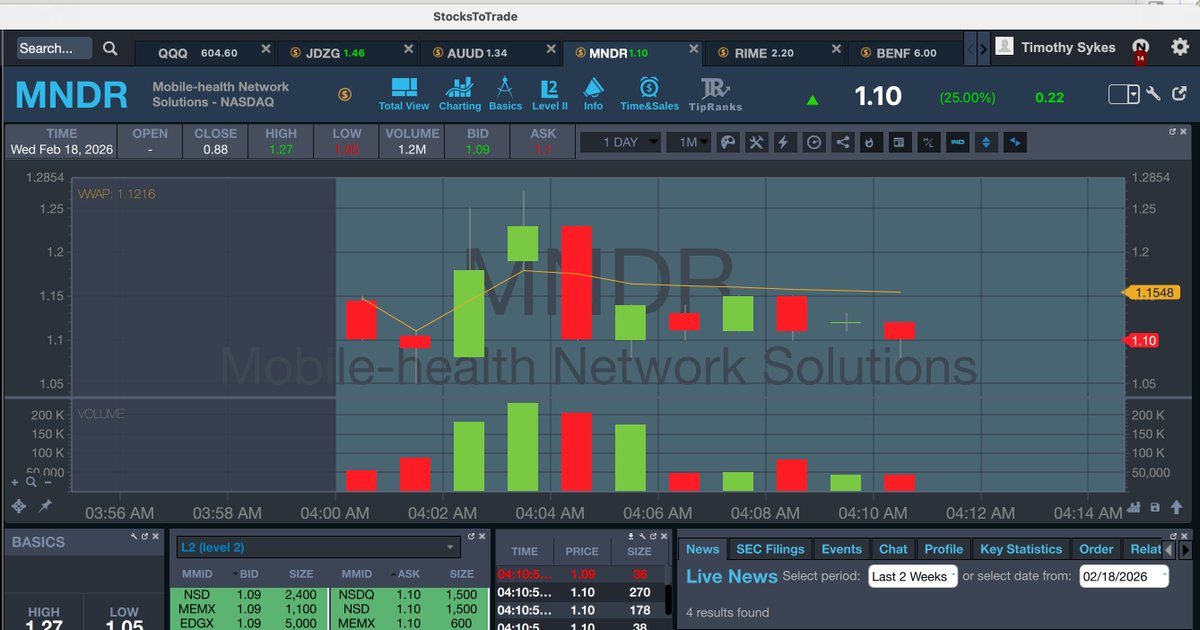Click the blue up-down arrows icon
This screenshot has width=1200, height=630.
click(986, 142)
